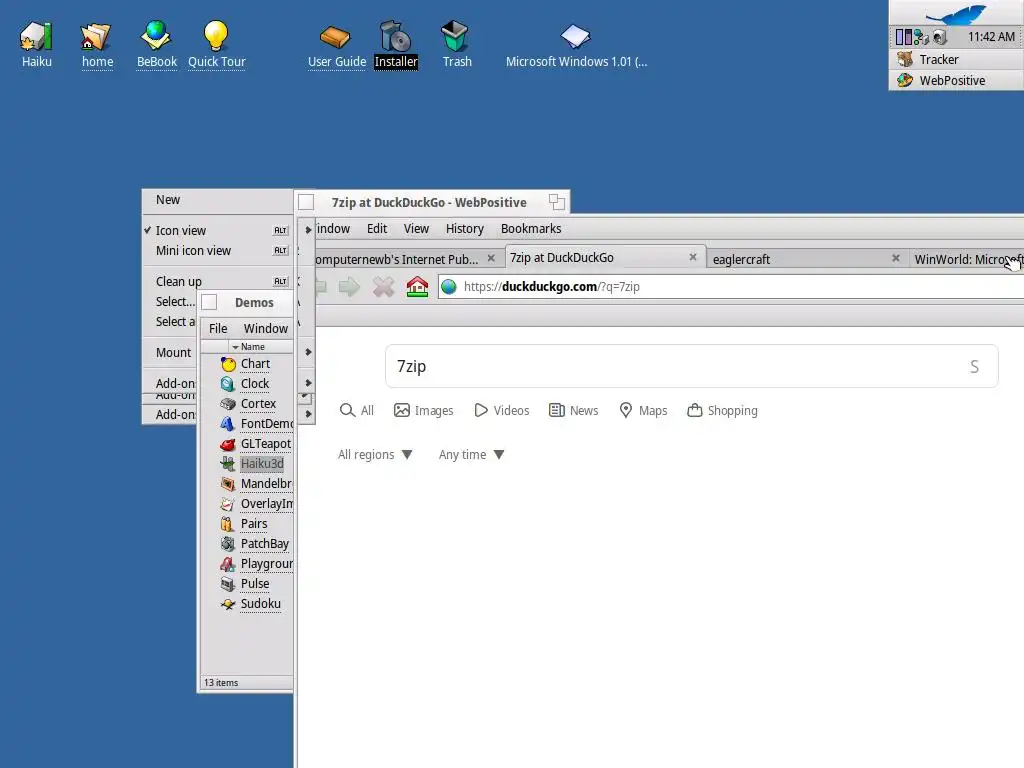Image resolution: width=1024 pixels, height=768 pixels.
Task: Expand the All regions dropdown
Action: [375, 455]
